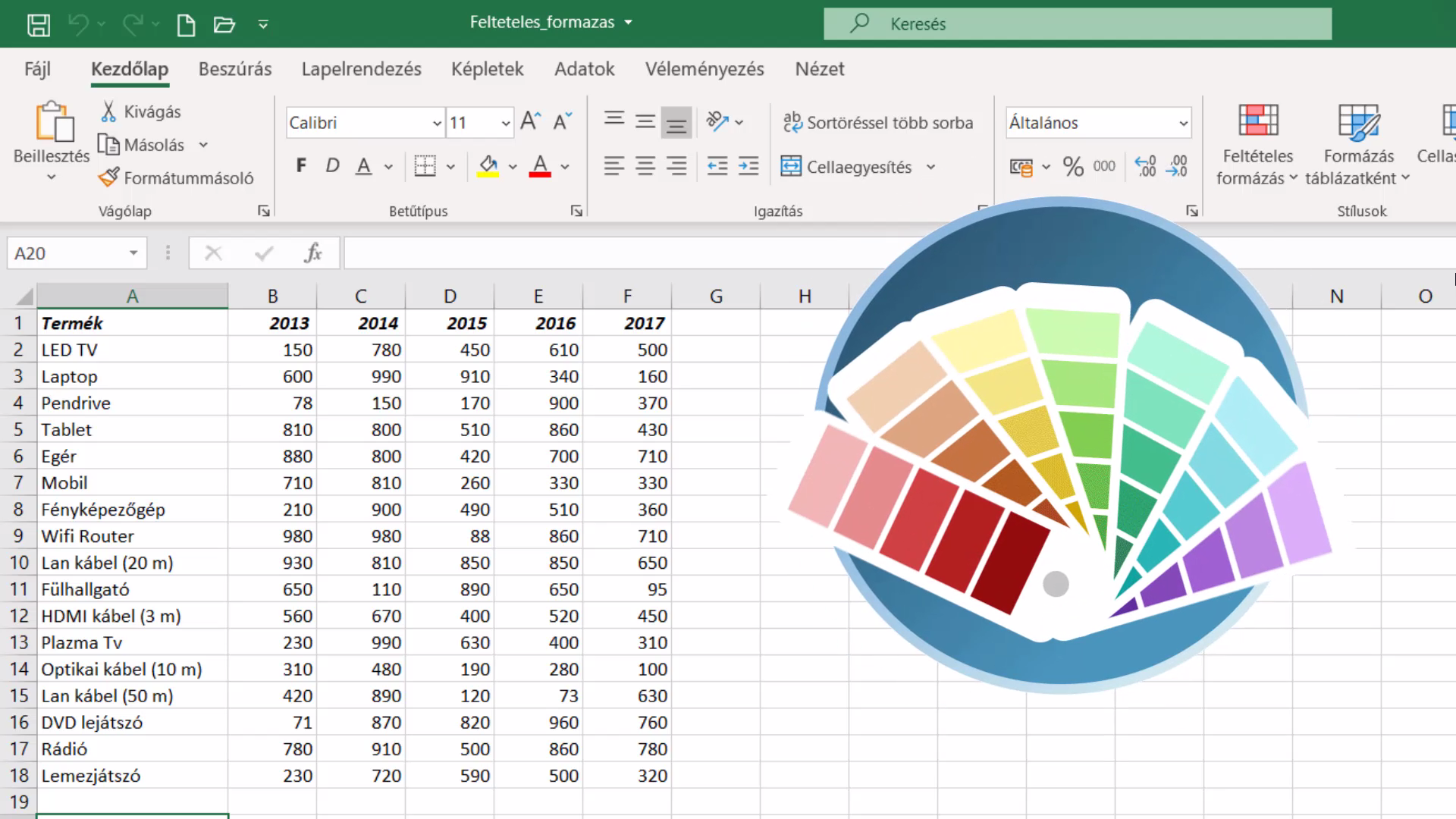Toggle Italic (D) formatting
This screenshot has height=819, width=1456.
[x=332, y=166]
